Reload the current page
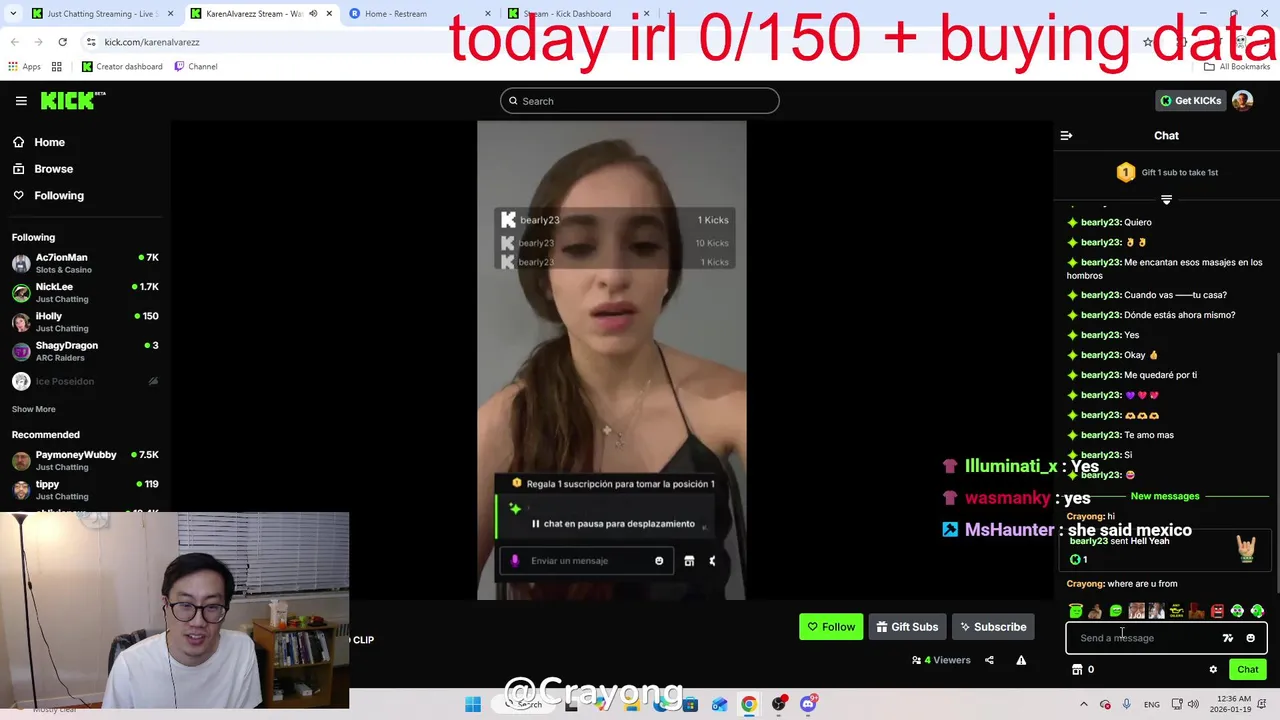The width and height of the screenshot is (1280, 720). point(62,42)
